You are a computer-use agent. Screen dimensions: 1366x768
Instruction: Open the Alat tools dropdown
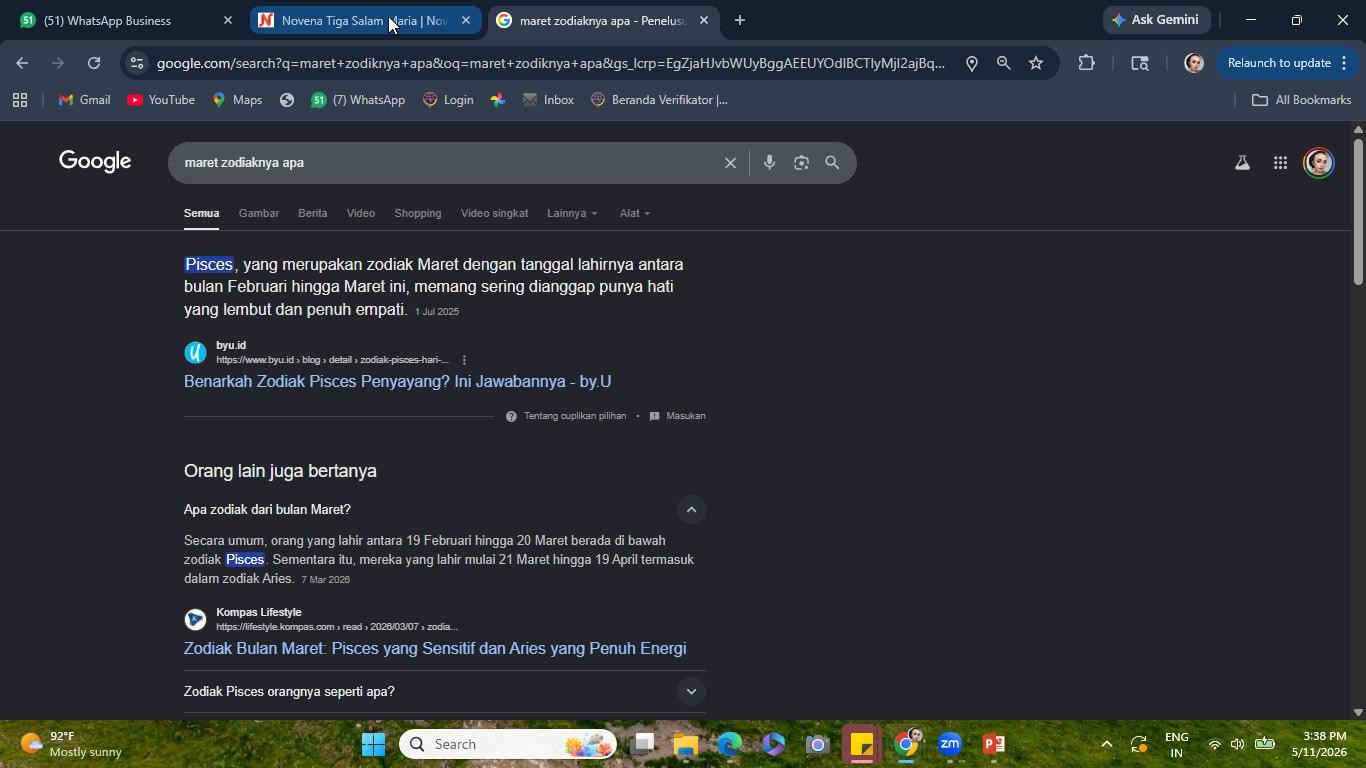(635, 213)
